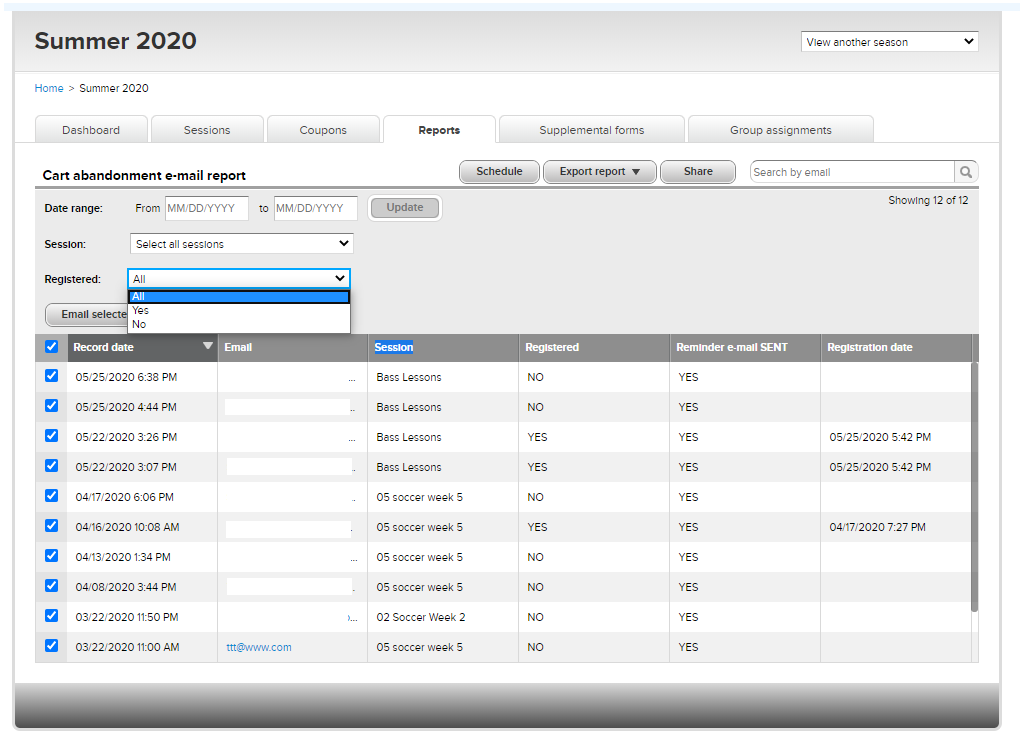1020x739 pixels.
Task: Expand the Select all sessions dropdown
Action: (x=241, y=244)
